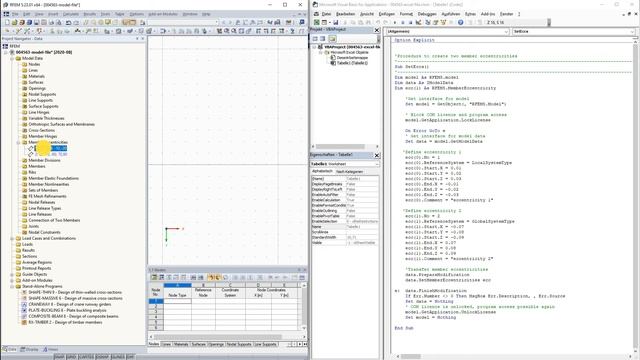
Task: Close the VBA Project panel
Action: tap(377, 30)
